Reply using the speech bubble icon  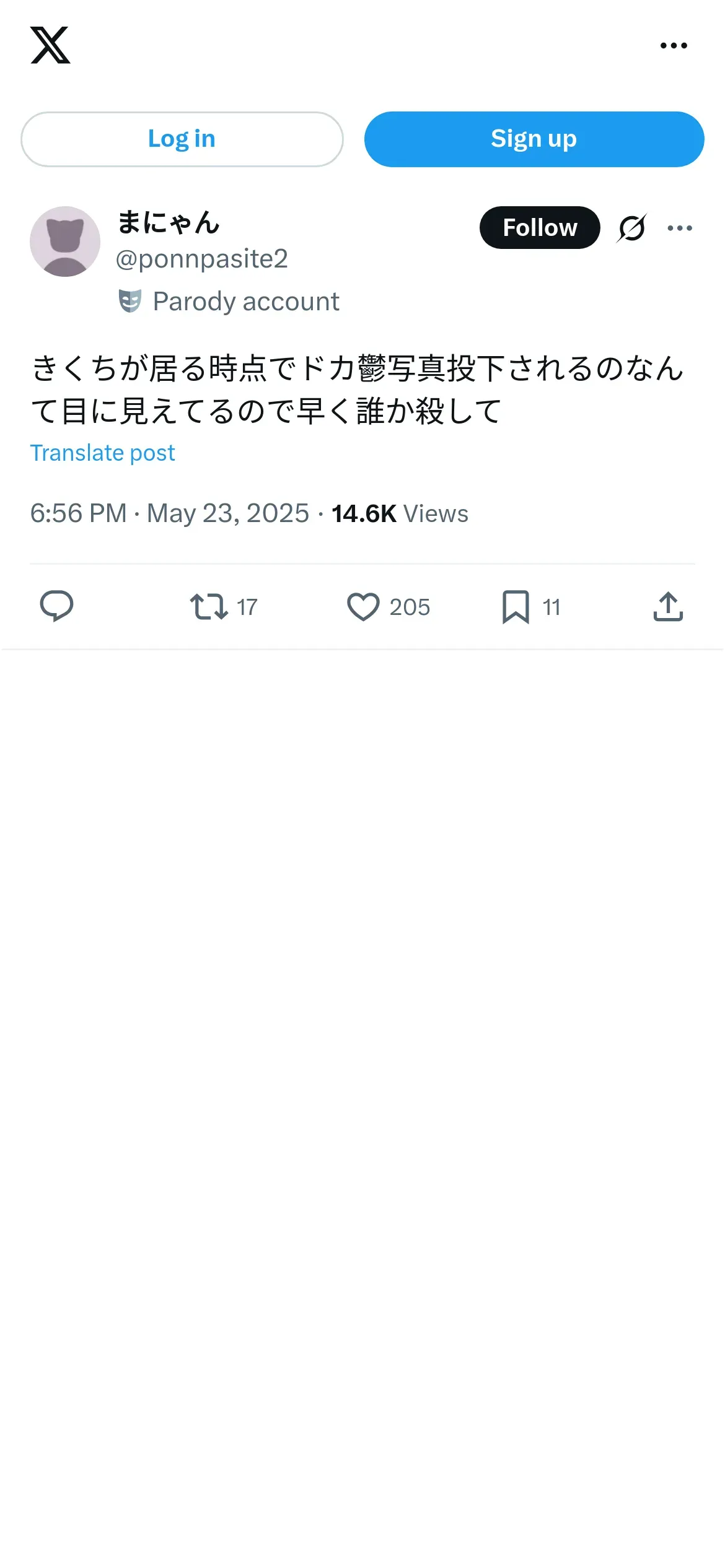tap(56, 606)
